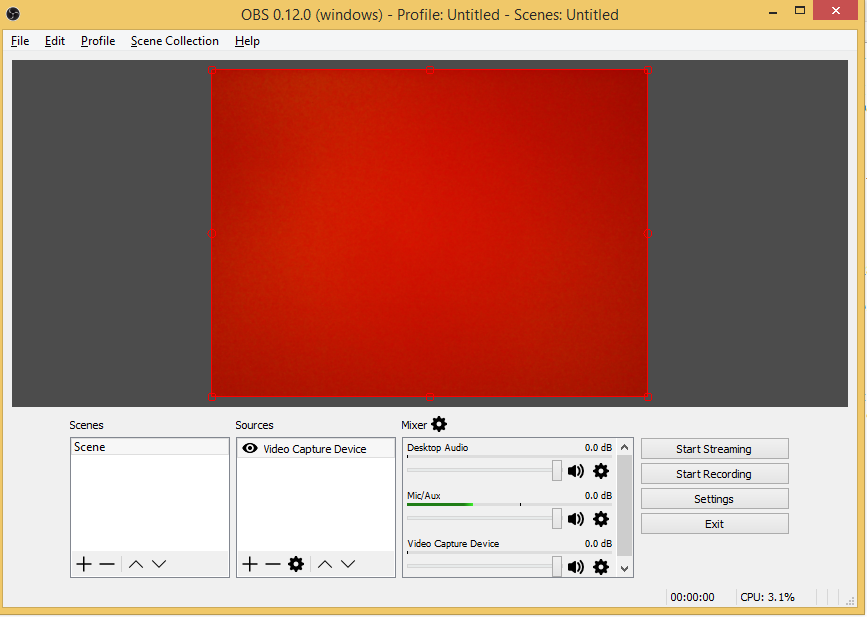
Task: Adjust the Desktop Audio volume slider
Action: [x=557, y=471]
